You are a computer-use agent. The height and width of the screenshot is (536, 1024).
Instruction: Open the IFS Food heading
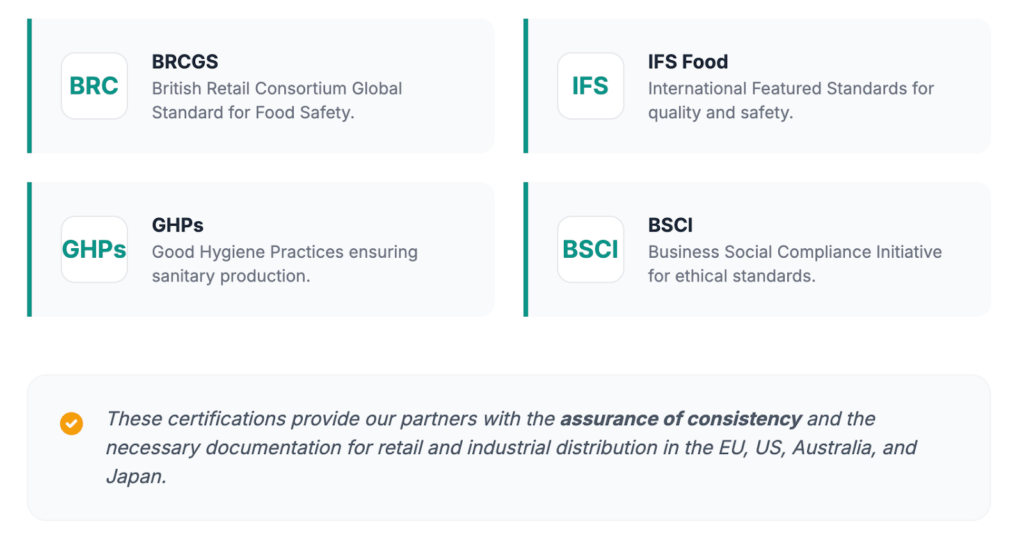(x=688, y=62)
